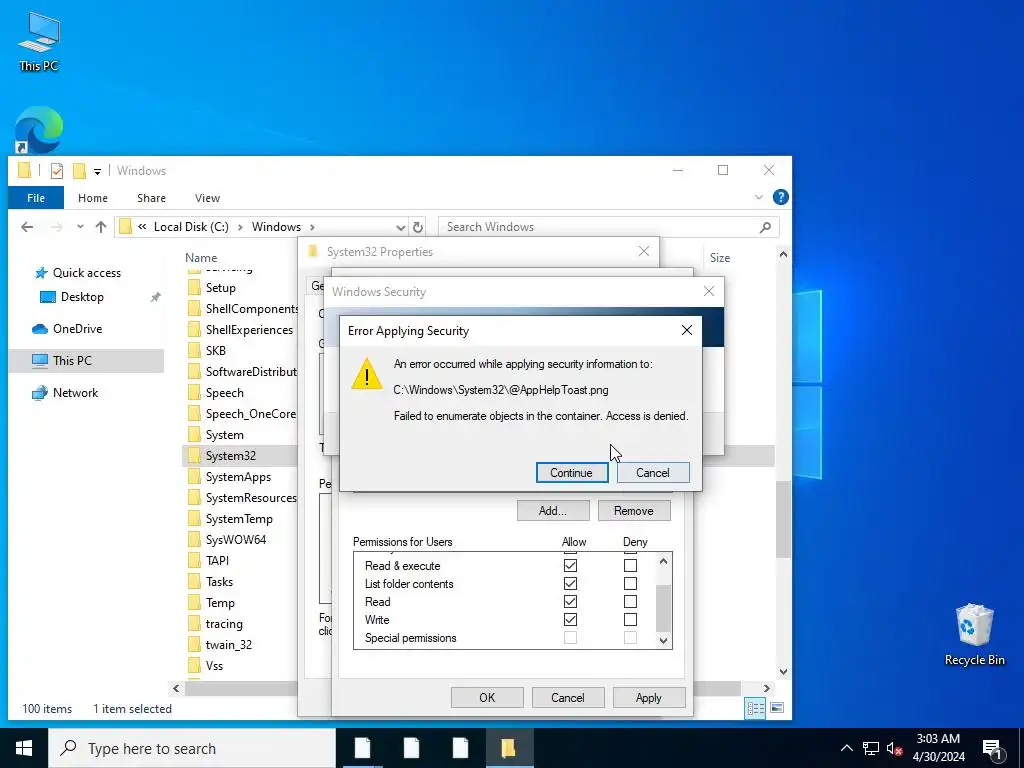Select Quick access in navigation pane
The image size is (1024, 768).
tap(87, 273)
